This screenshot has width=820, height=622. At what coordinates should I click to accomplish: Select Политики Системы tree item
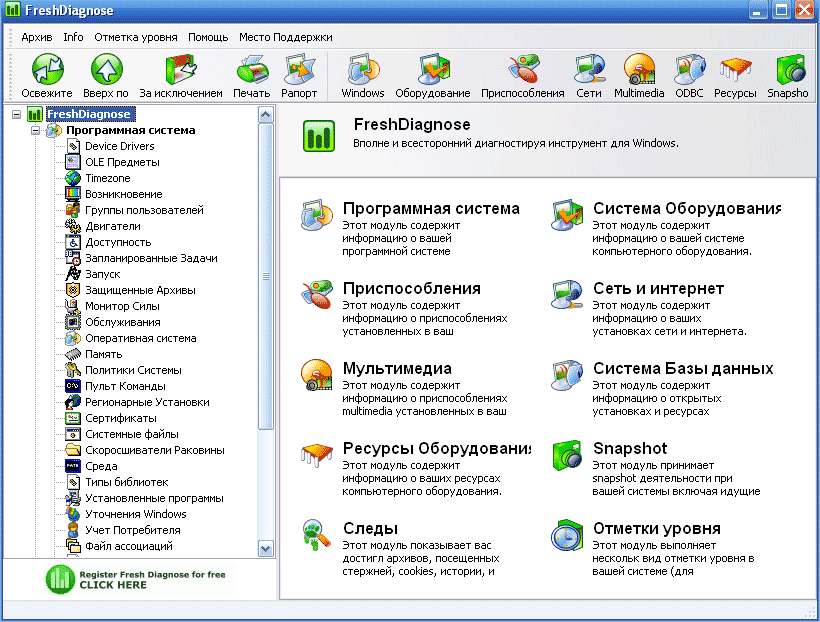[x=133, y=370]
